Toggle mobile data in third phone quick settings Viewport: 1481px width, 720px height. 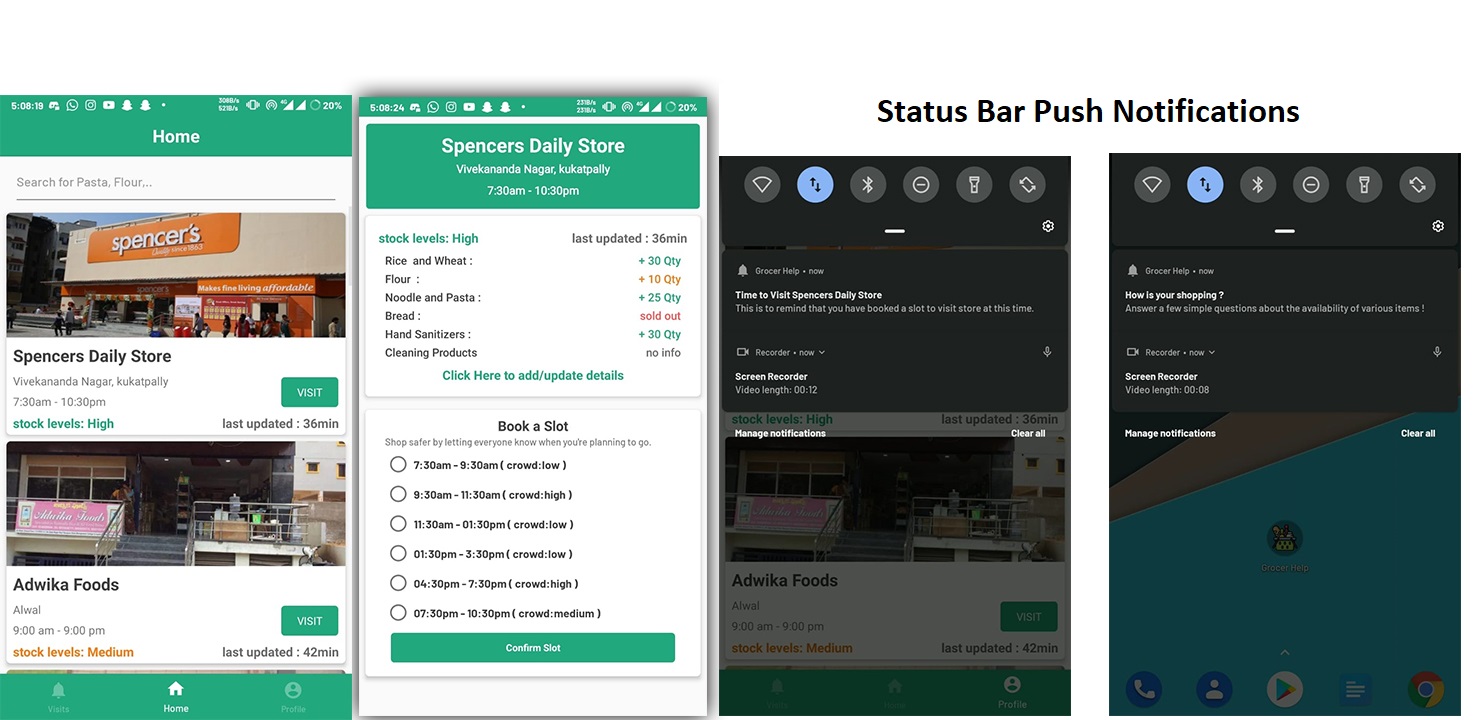[815, 184]
